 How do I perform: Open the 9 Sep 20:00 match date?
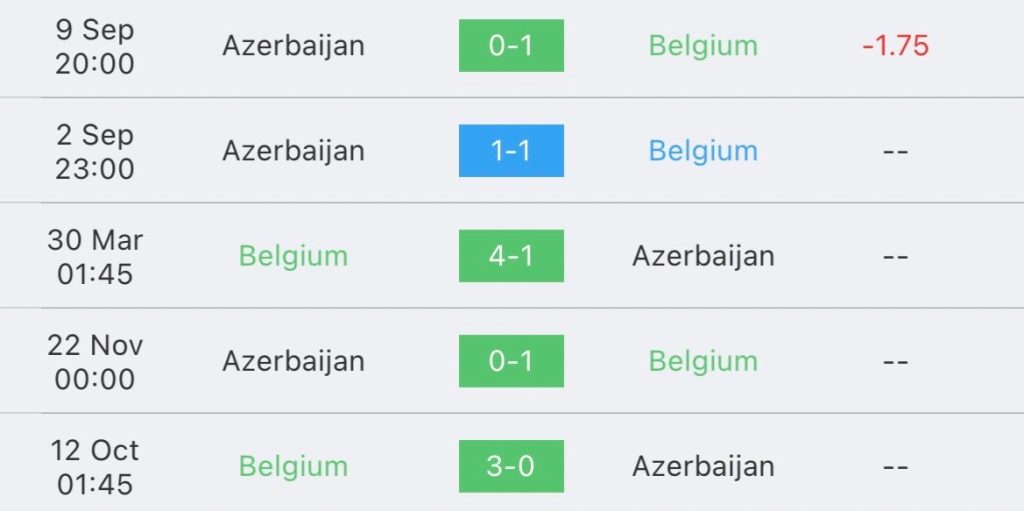click(95, 47)
